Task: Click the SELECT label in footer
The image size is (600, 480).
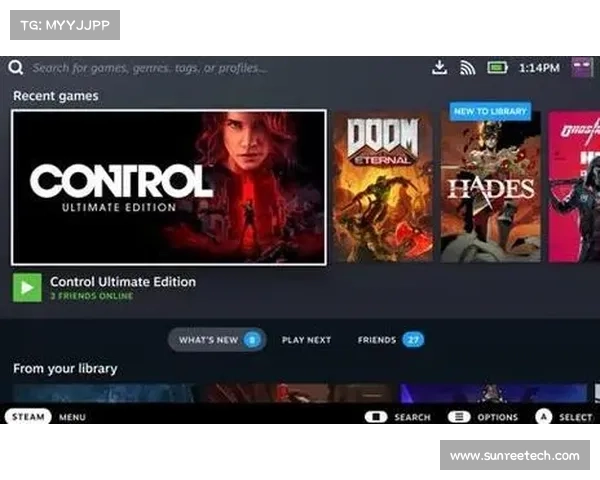Action: [576, 417]
